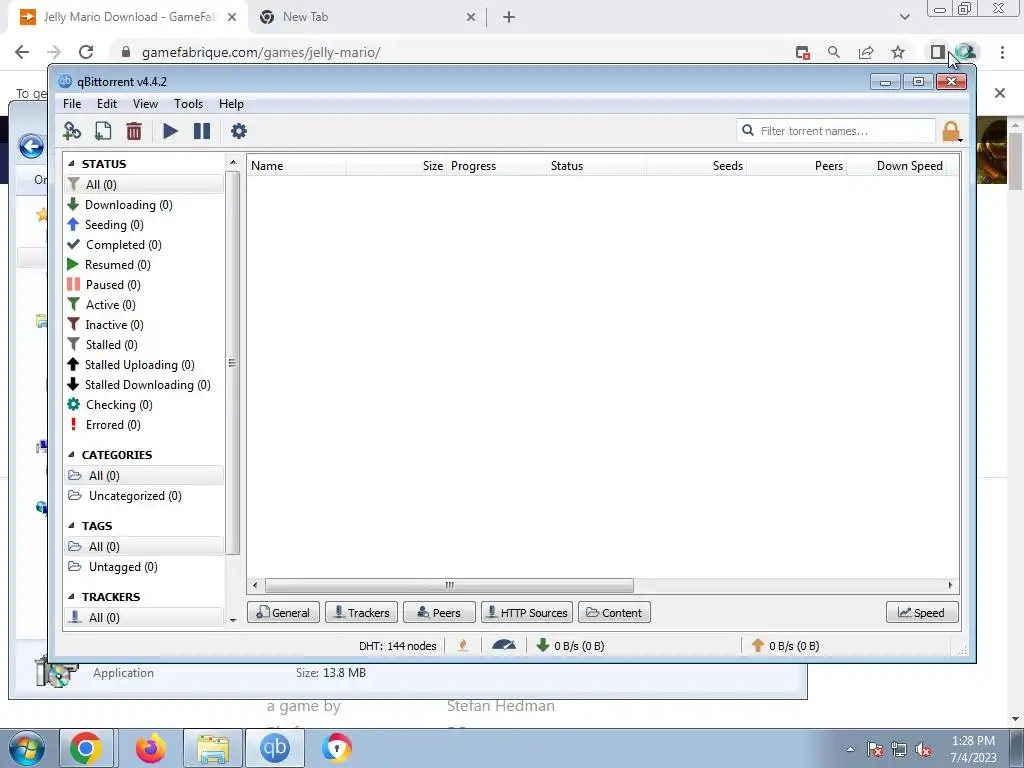Click the volume muted tray icon
1024x768 pixels.
pyautogui.click(x=923, y=749)
